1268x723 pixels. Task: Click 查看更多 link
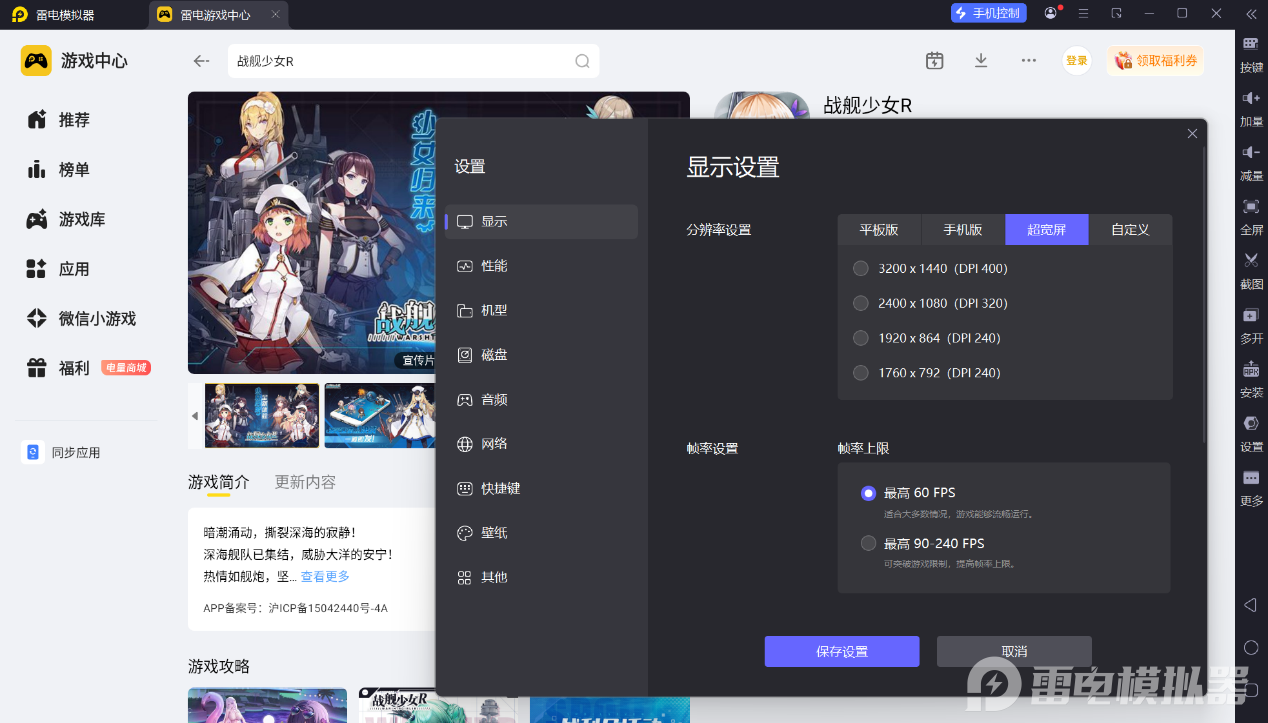[x=325, y=577]
